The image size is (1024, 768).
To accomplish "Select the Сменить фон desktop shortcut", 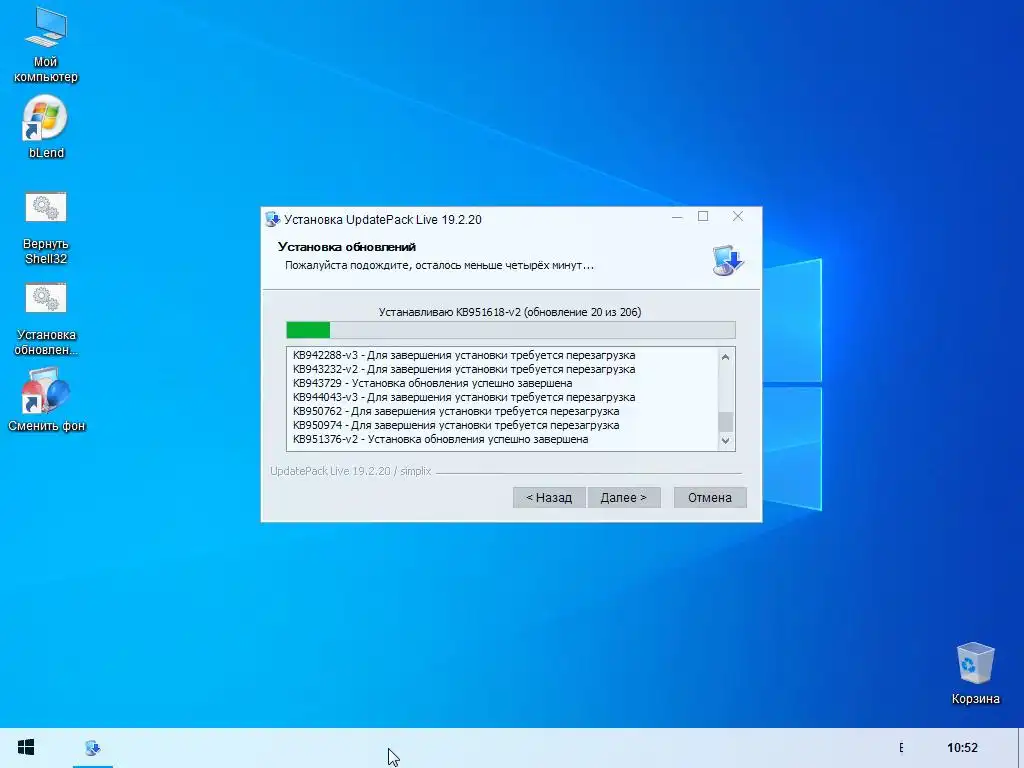I will tap(46, 400).
